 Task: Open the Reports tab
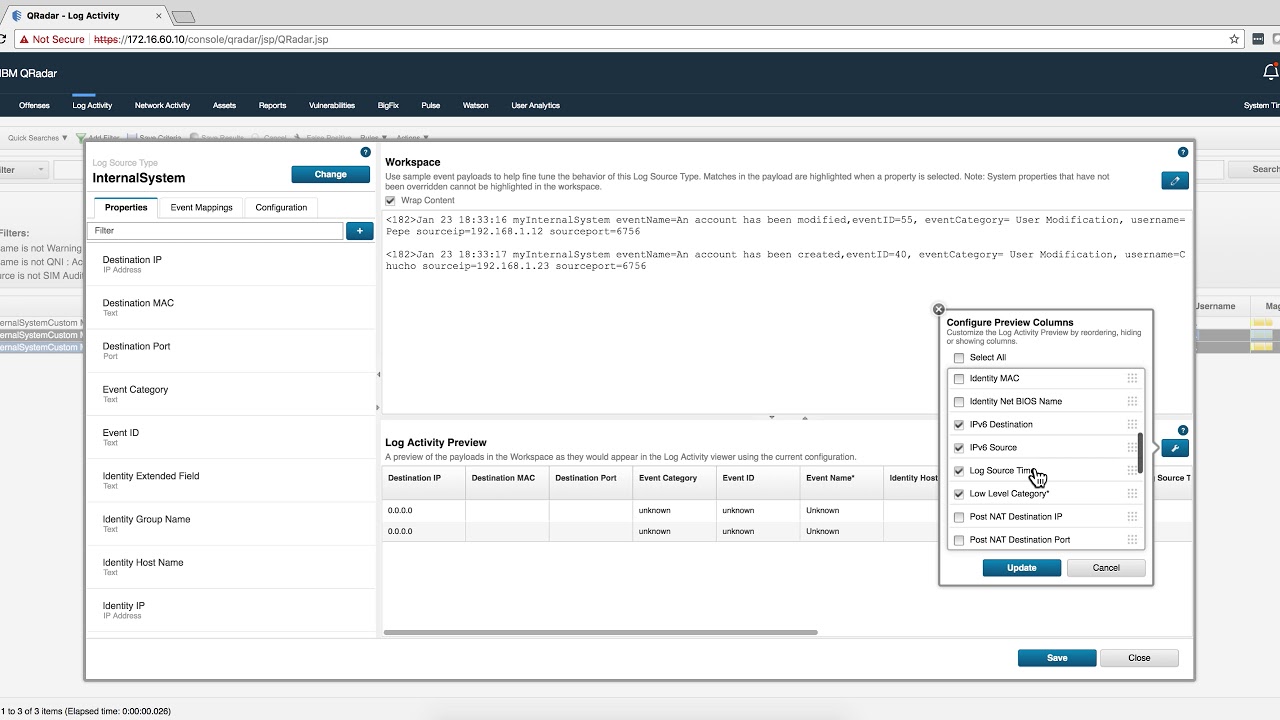272,105
